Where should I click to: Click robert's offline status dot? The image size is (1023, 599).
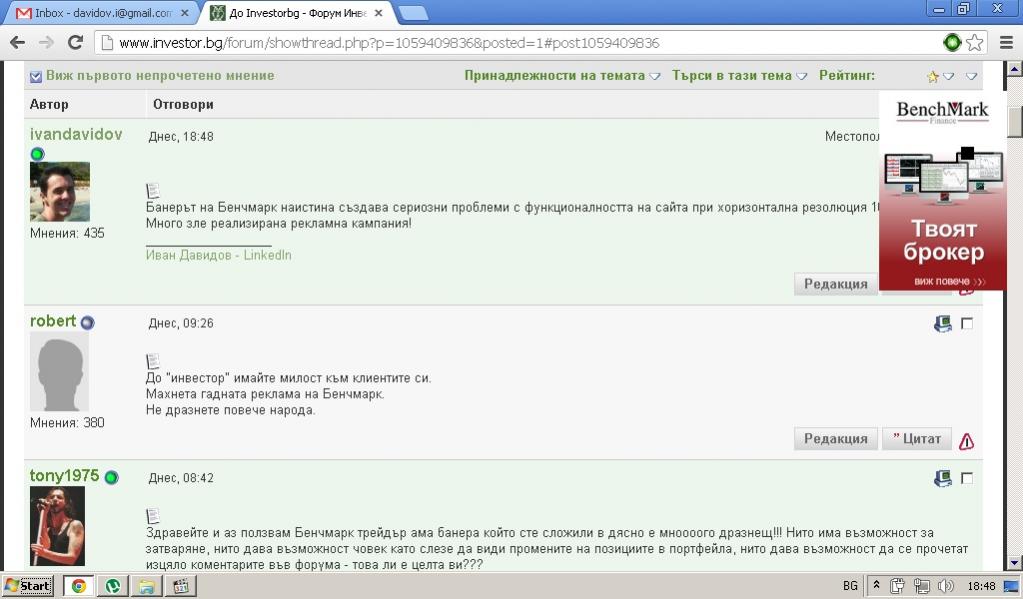(87, 322)
